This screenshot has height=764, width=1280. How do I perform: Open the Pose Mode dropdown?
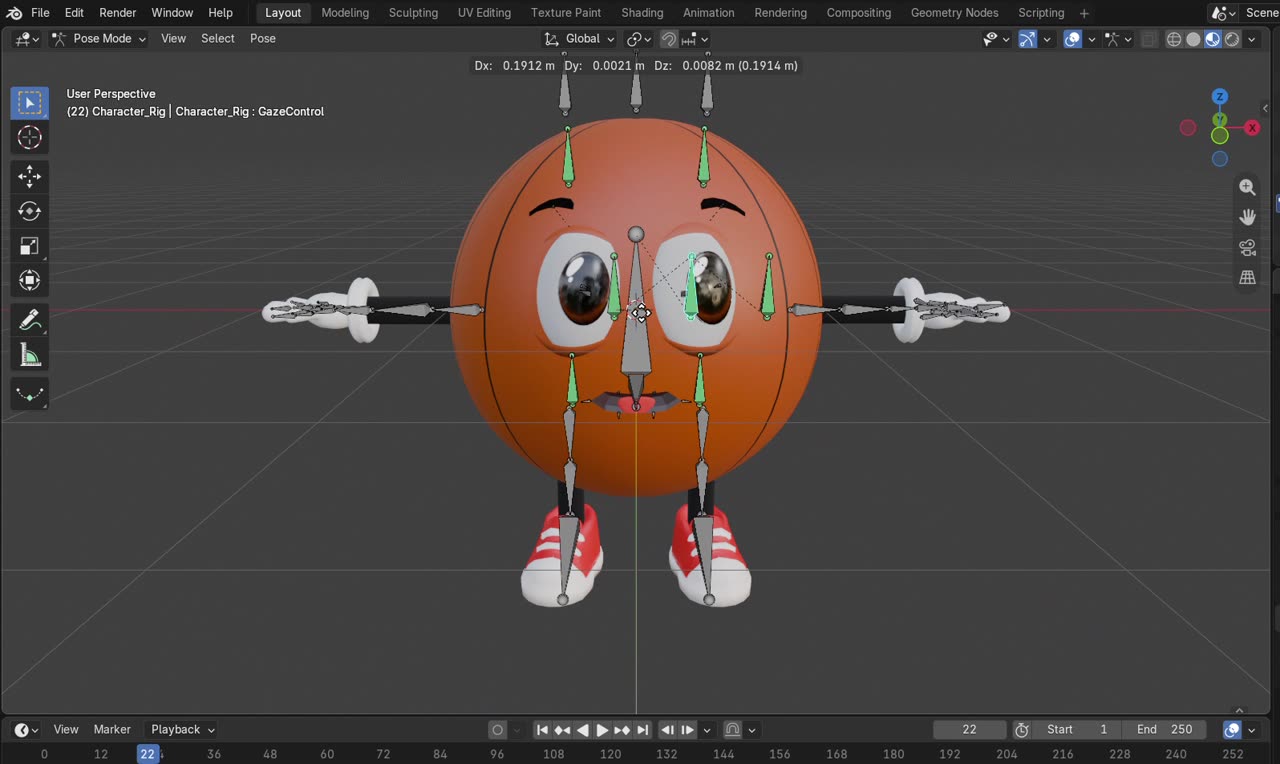98,39
